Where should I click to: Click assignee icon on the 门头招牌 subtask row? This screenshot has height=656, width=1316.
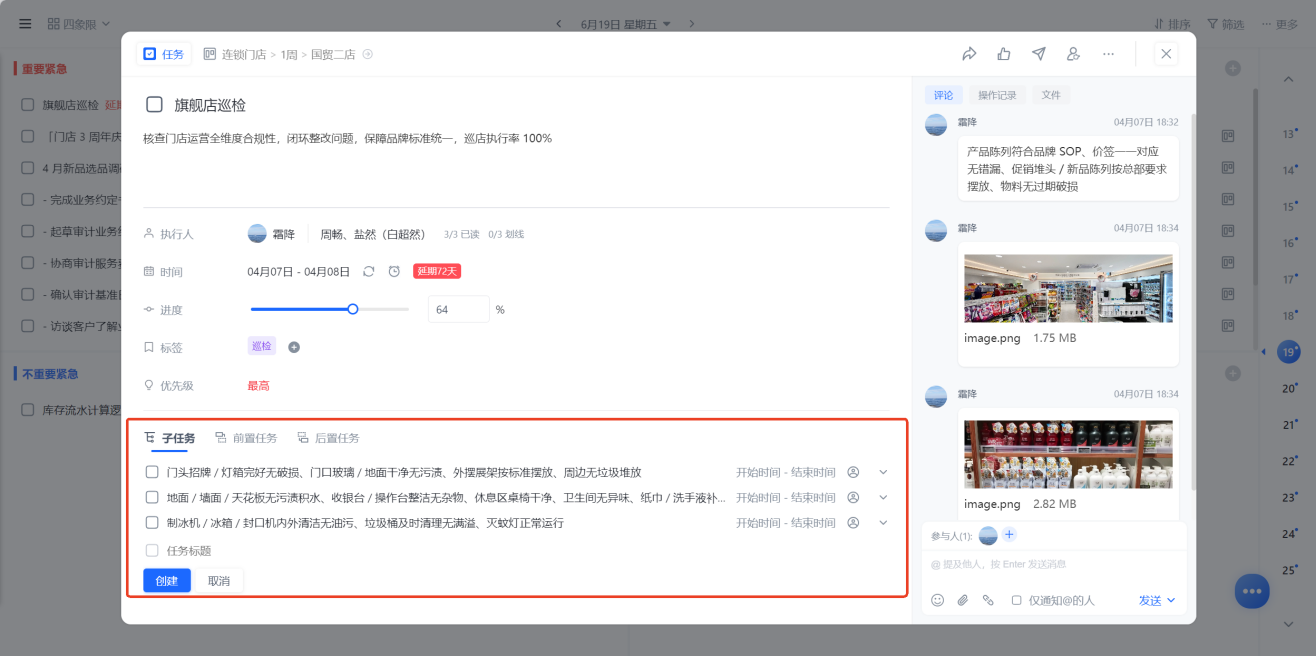(x=853, y=472)
